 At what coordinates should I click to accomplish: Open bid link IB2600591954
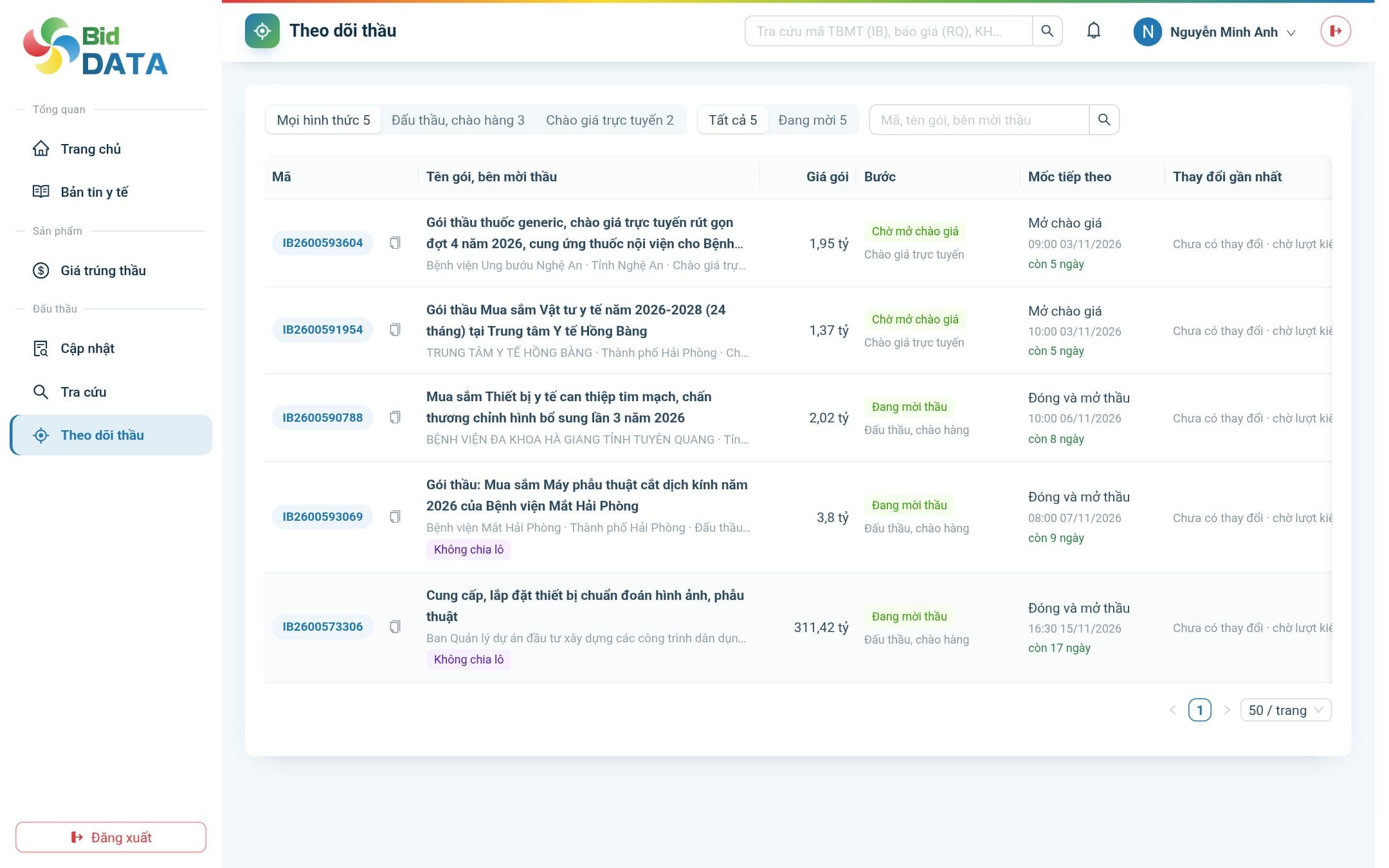pyautogui.click(x=322, y=330)
